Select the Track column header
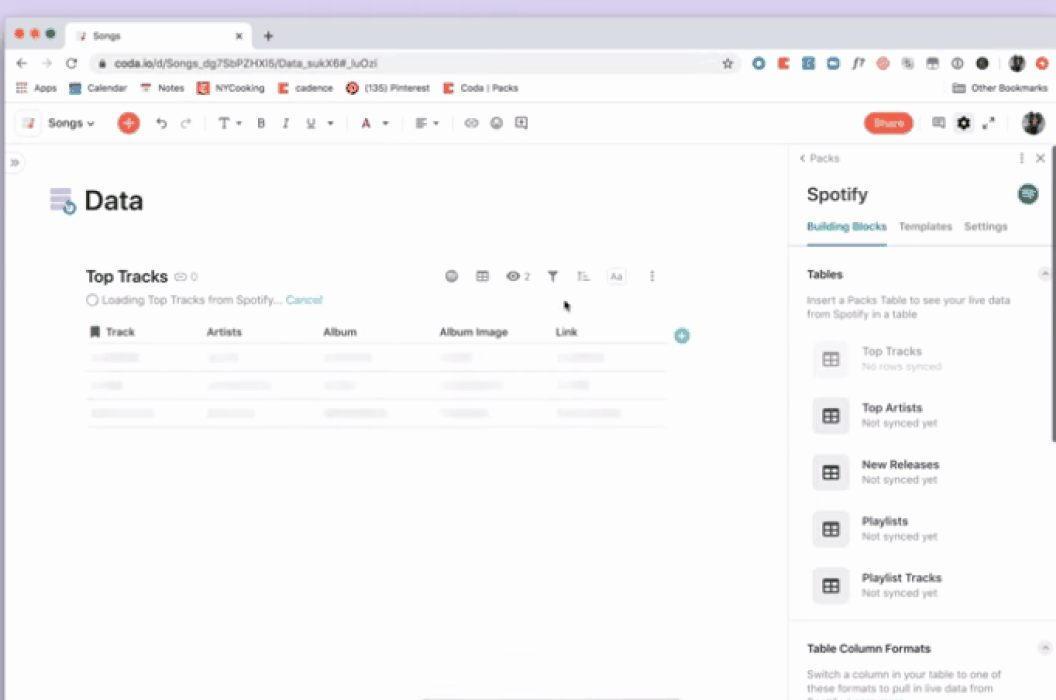Viewport: 1056px width, 700px height. [120, 331]
